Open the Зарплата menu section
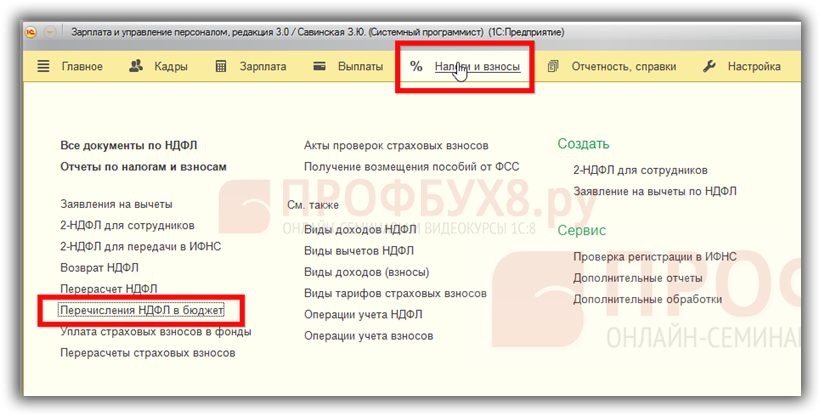 [263, 66]
